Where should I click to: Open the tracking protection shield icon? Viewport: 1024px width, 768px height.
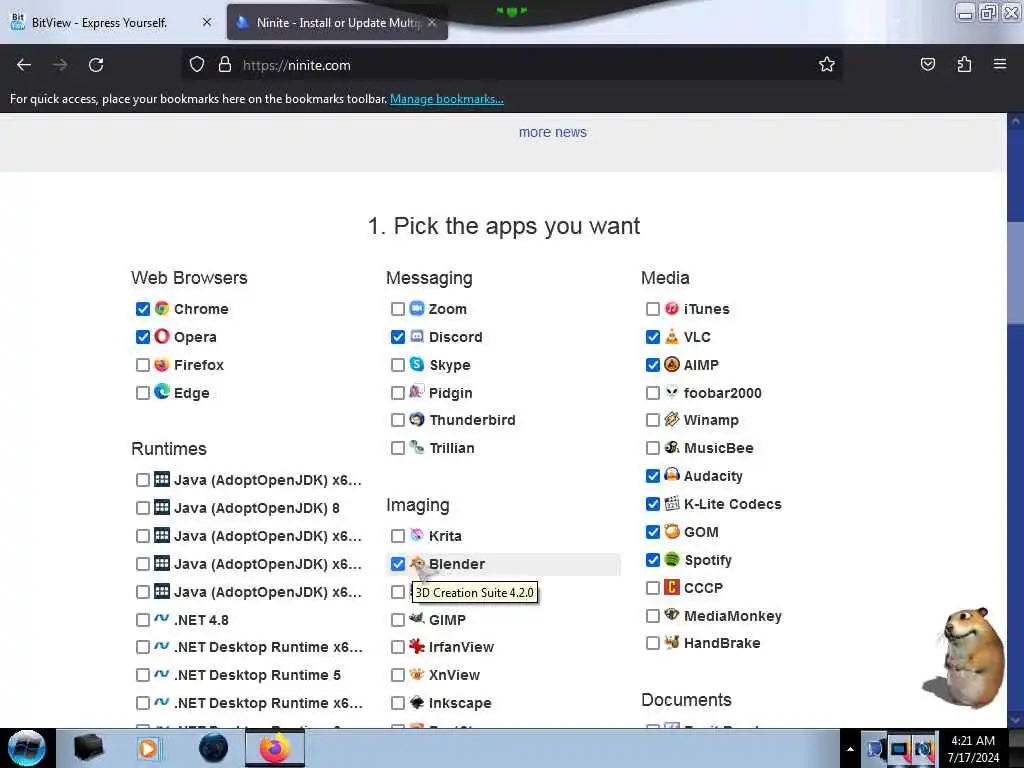pyautogui.click(x=197, y=65)
